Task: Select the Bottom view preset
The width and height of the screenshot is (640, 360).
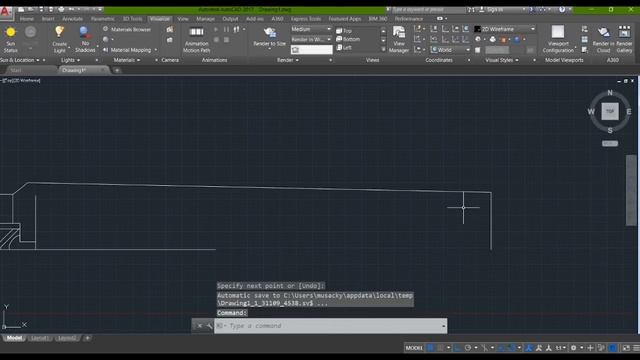Action: (348, 39)
